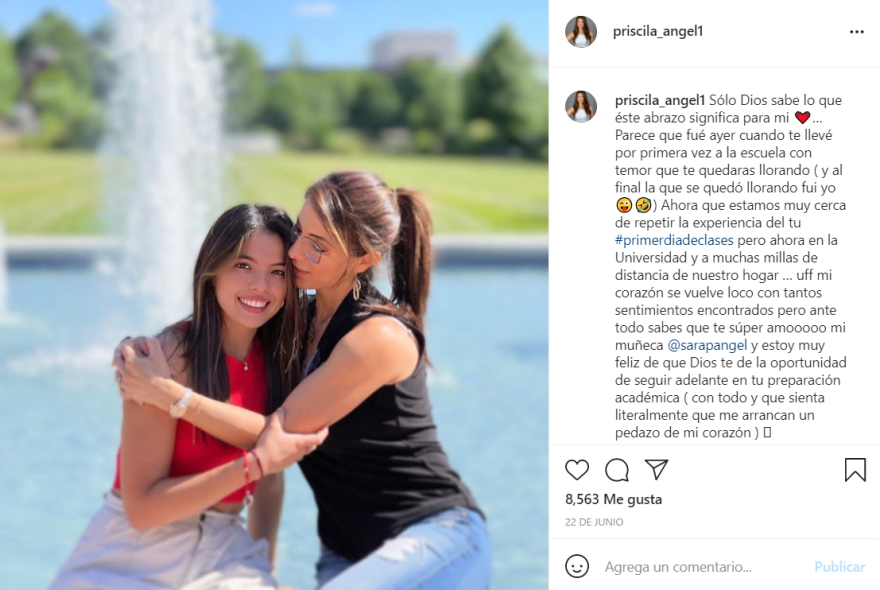Click the 22 DE JUNIO date link

point(594,522)
